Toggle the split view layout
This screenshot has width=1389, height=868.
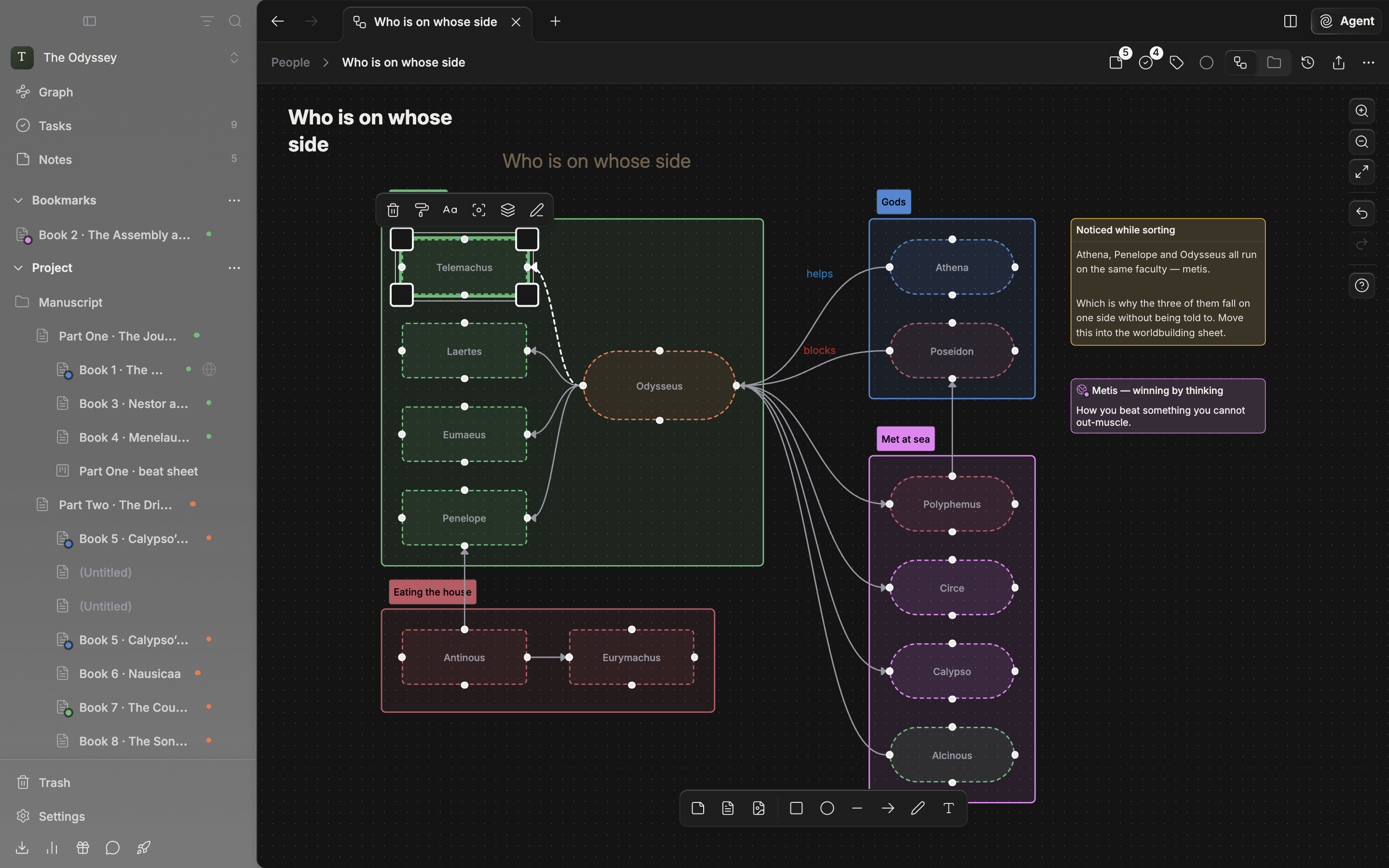(1290, 21)
